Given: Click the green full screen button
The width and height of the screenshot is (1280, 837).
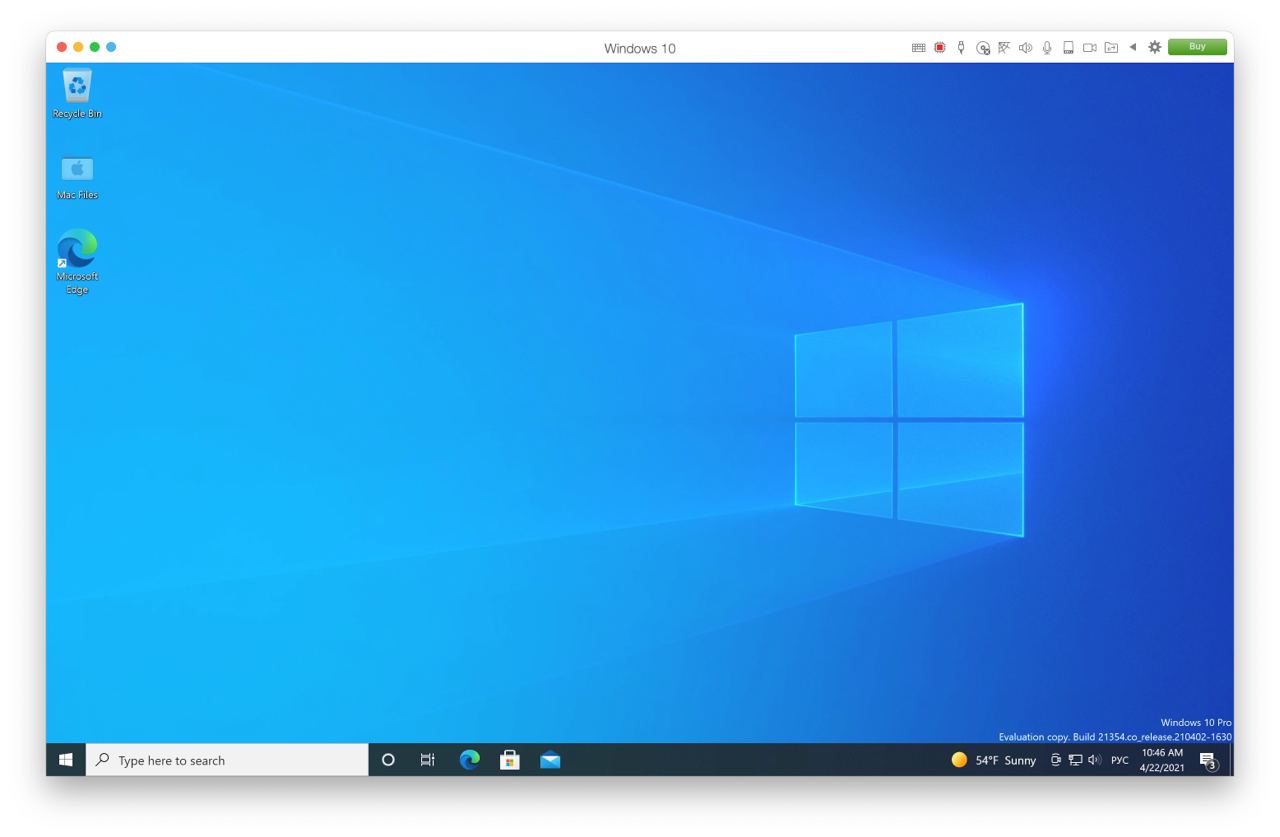Looking at the screenshot, I should pos(95,47).
